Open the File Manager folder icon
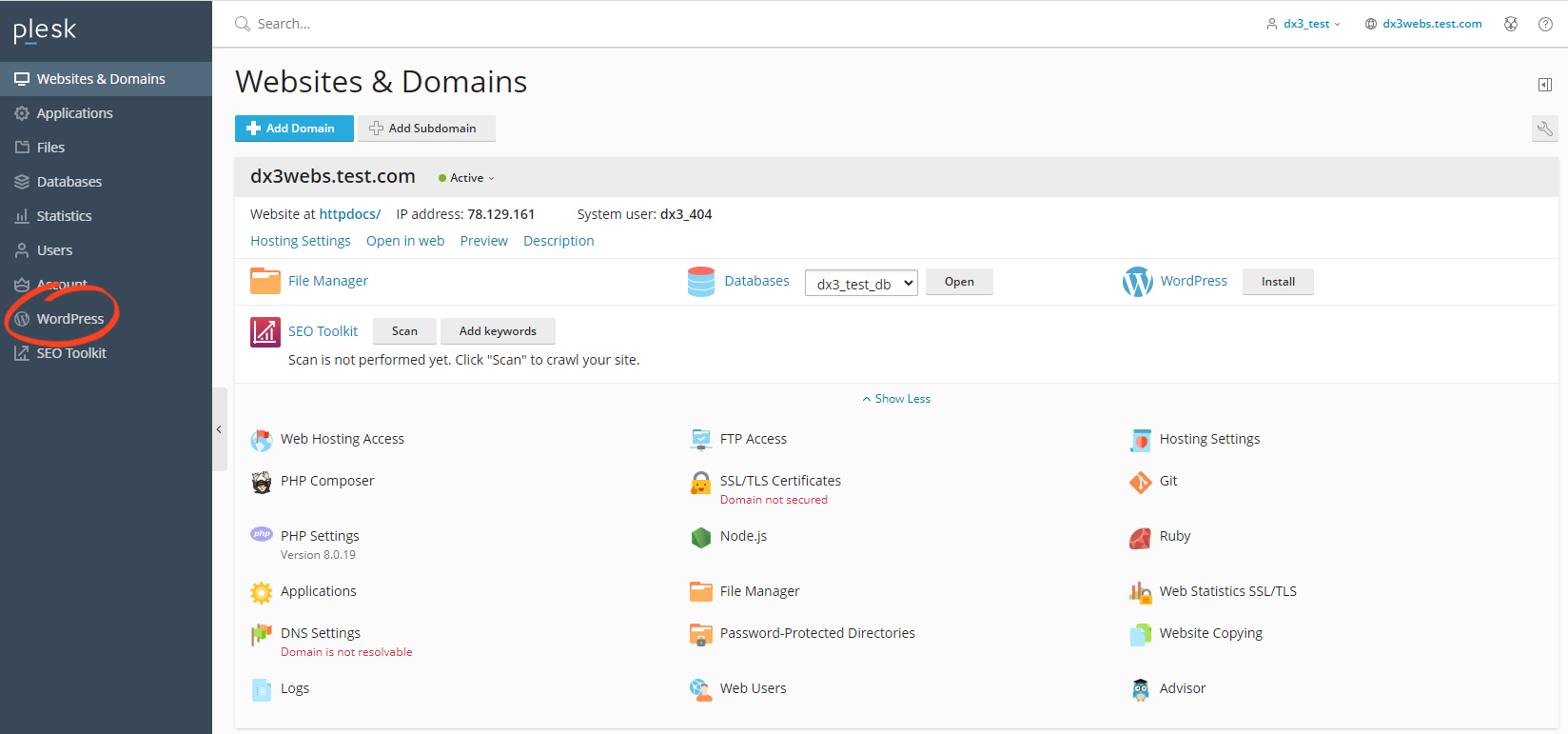Viewport: 1568px width, 734px height. coord(265,281)
